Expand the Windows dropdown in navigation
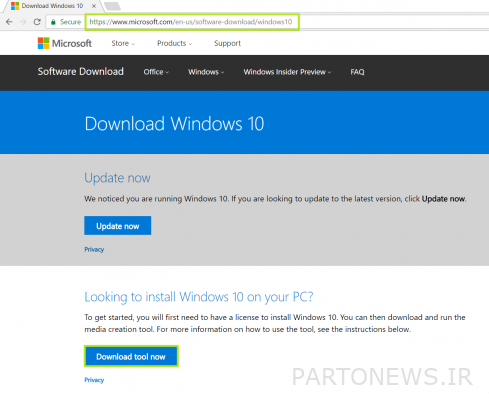Screen dimensions: 489x400 (x=206, y=72)
